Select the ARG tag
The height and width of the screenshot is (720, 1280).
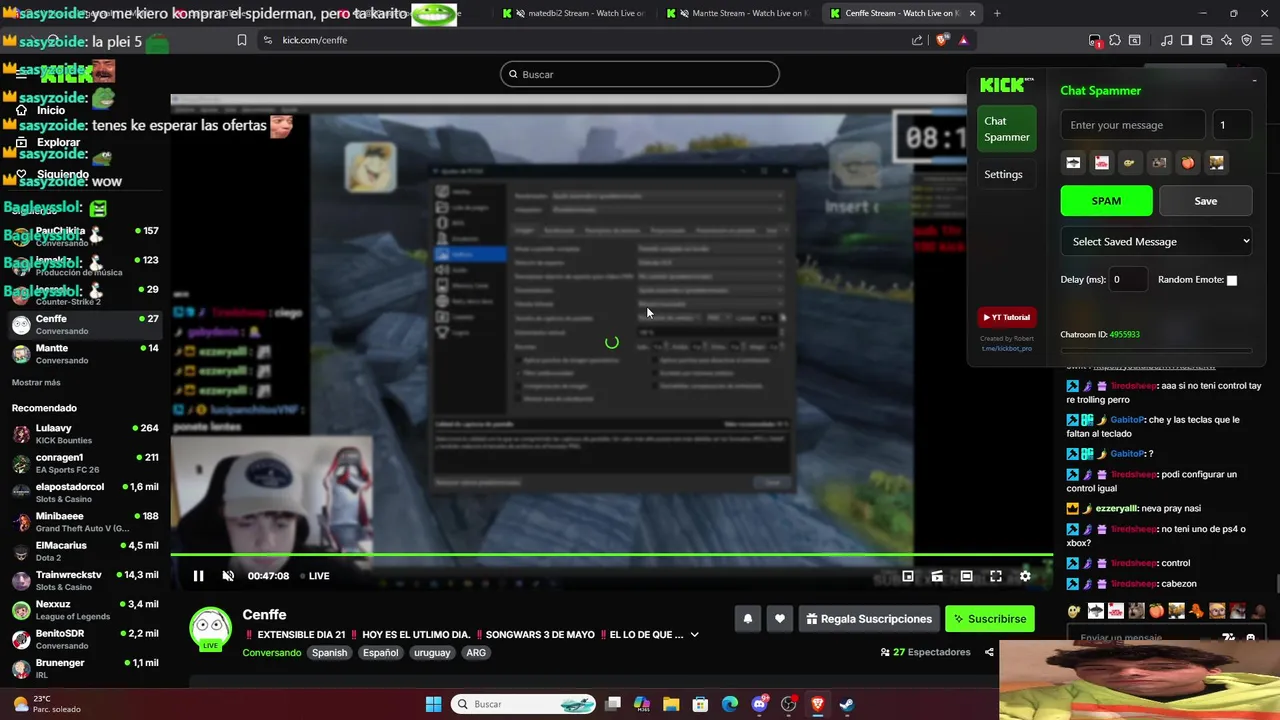(x=476, y=653)
